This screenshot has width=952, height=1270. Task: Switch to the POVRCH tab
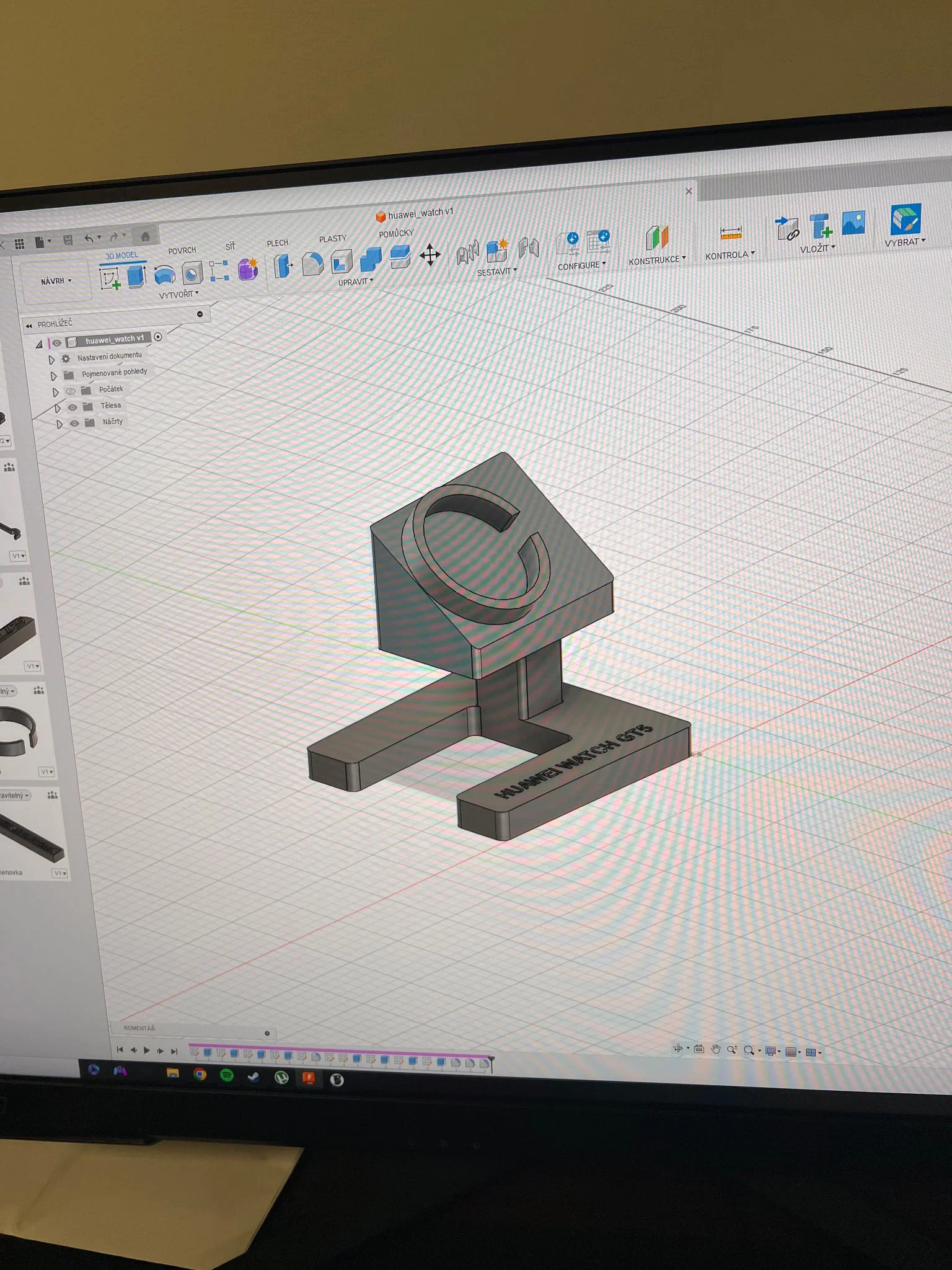pyautogui.click(x=182, y=251)
